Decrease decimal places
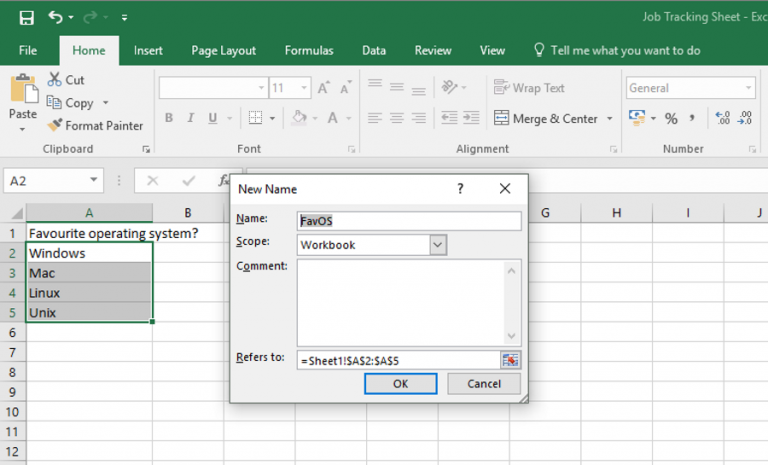Screen dimensions: 768x465 click(x=744, y=118)
